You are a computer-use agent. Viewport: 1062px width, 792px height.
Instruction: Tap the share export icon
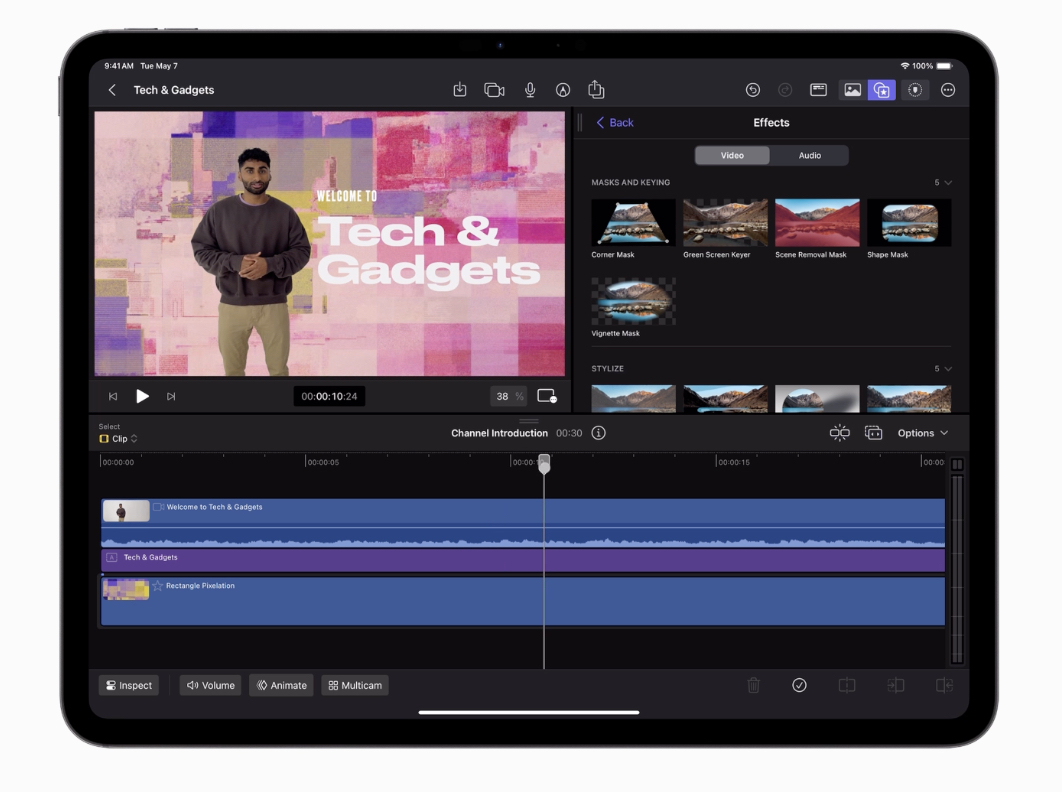596,90
